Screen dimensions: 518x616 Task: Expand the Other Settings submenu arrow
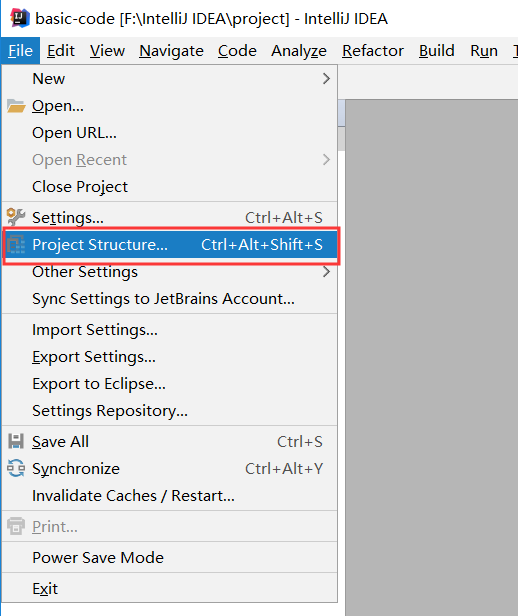[326, 271]
